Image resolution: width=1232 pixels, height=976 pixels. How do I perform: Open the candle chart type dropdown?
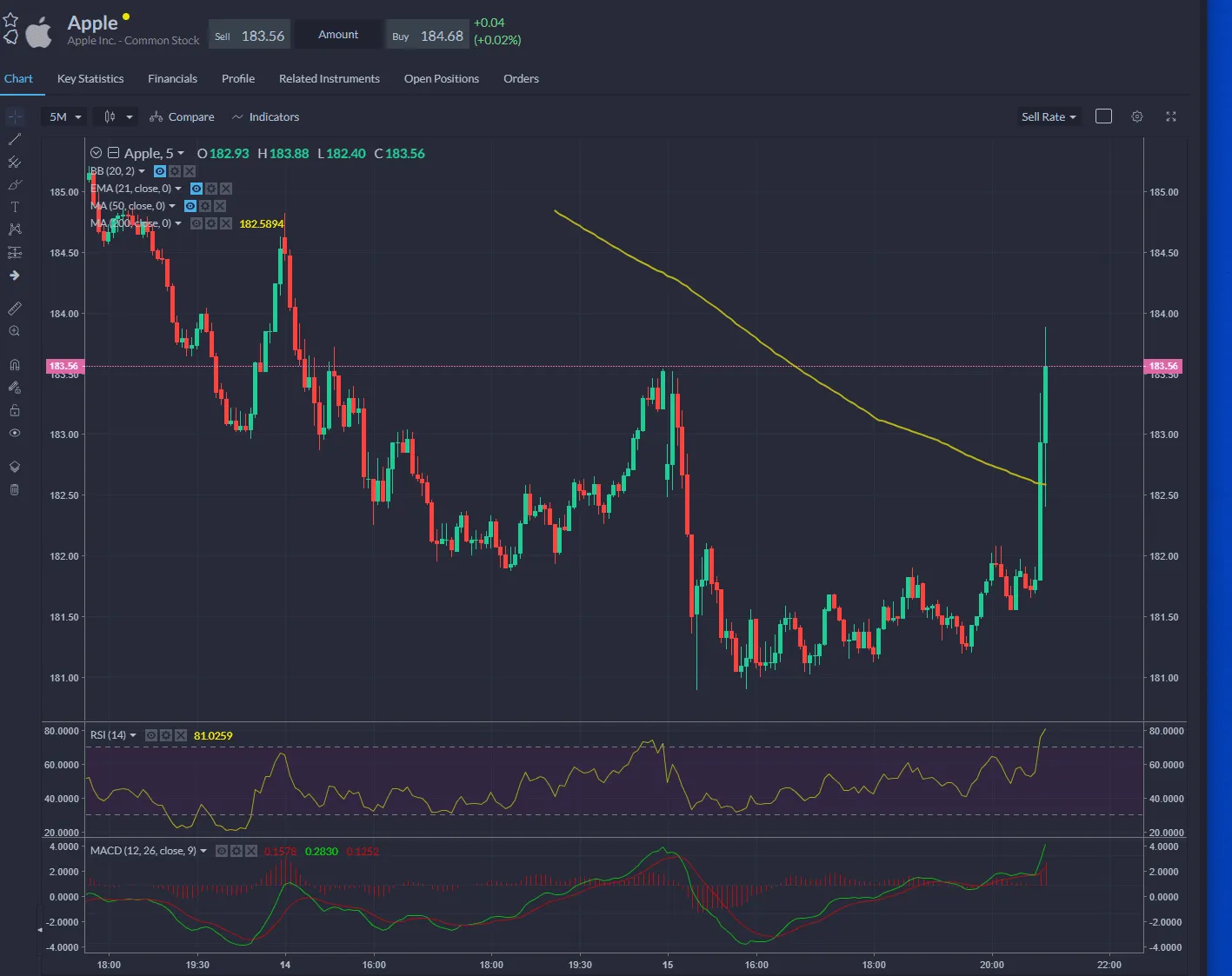115,116
